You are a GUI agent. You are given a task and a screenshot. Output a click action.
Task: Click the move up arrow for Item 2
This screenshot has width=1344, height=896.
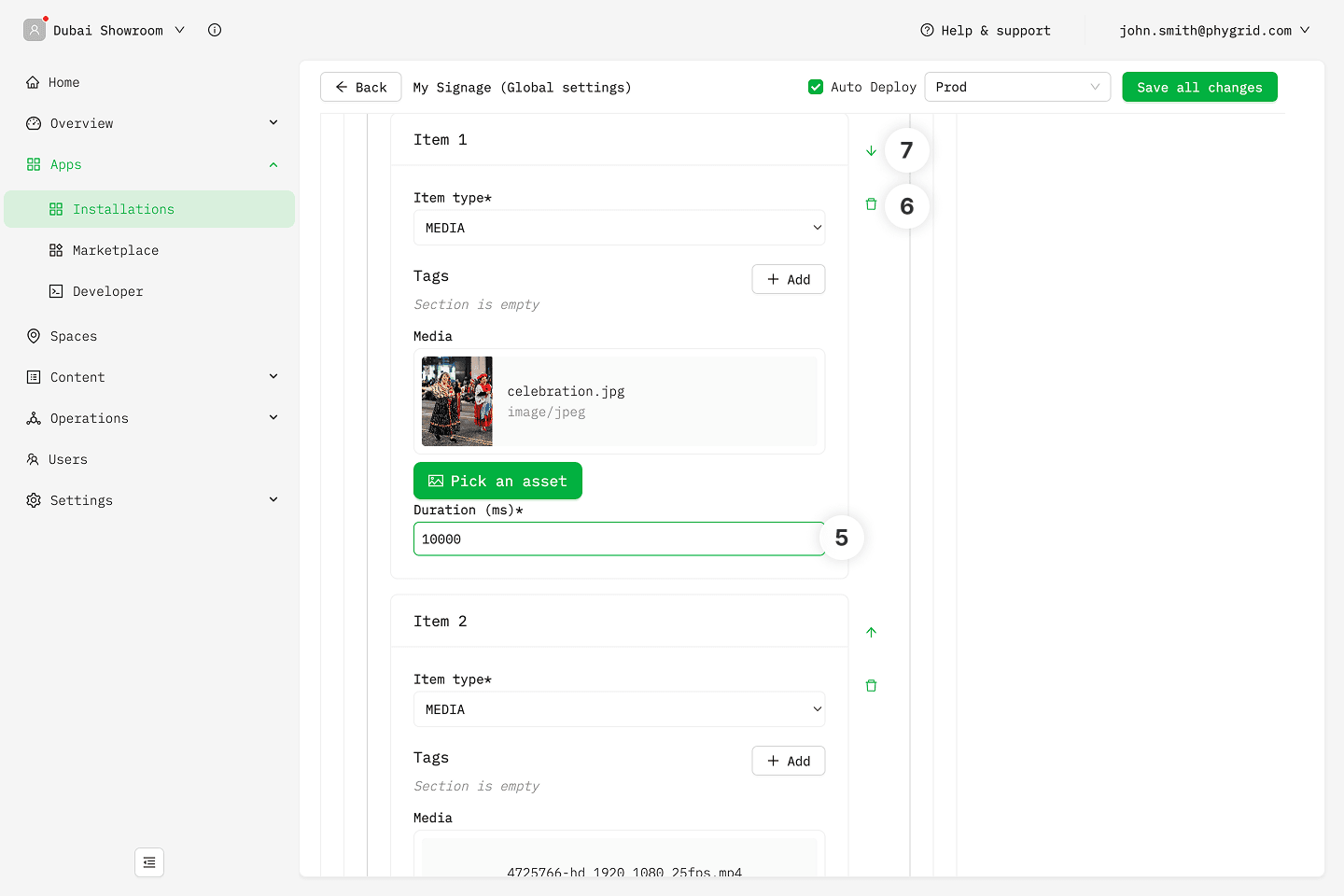point(871,633)
